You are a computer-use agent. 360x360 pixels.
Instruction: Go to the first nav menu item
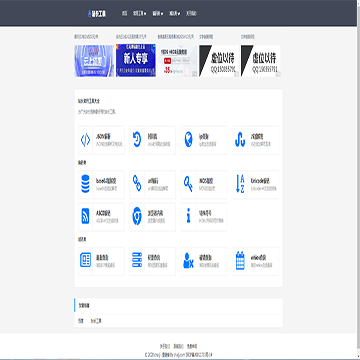tap(124, 13)
